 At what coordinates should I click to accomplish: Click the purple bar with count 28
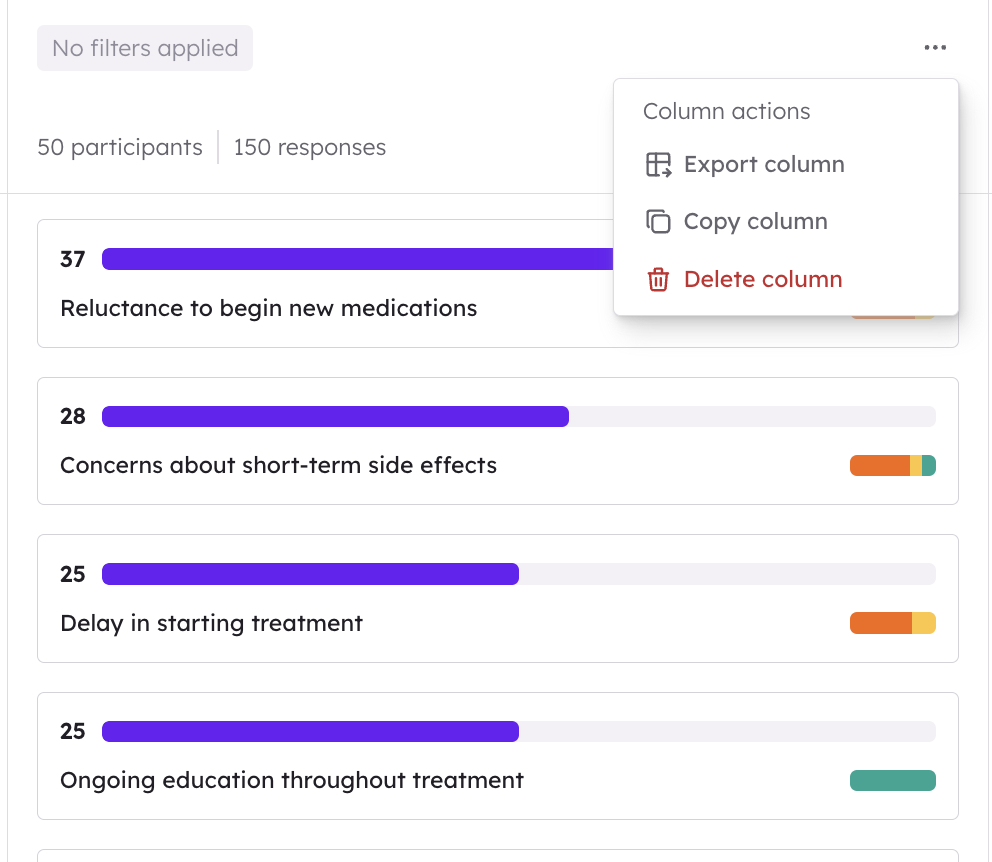coord(335,416)
